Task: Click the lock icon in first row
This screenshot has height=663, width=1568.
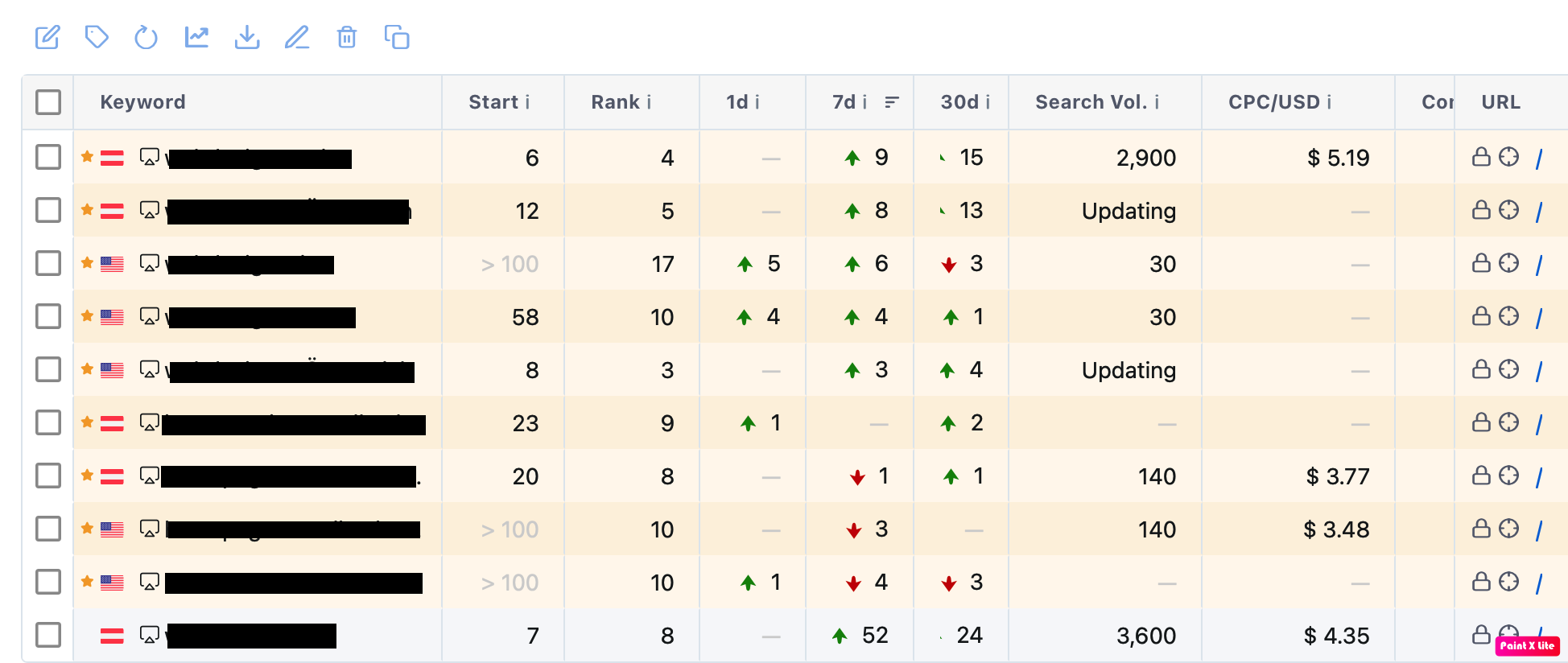Action: (1481, 157)
